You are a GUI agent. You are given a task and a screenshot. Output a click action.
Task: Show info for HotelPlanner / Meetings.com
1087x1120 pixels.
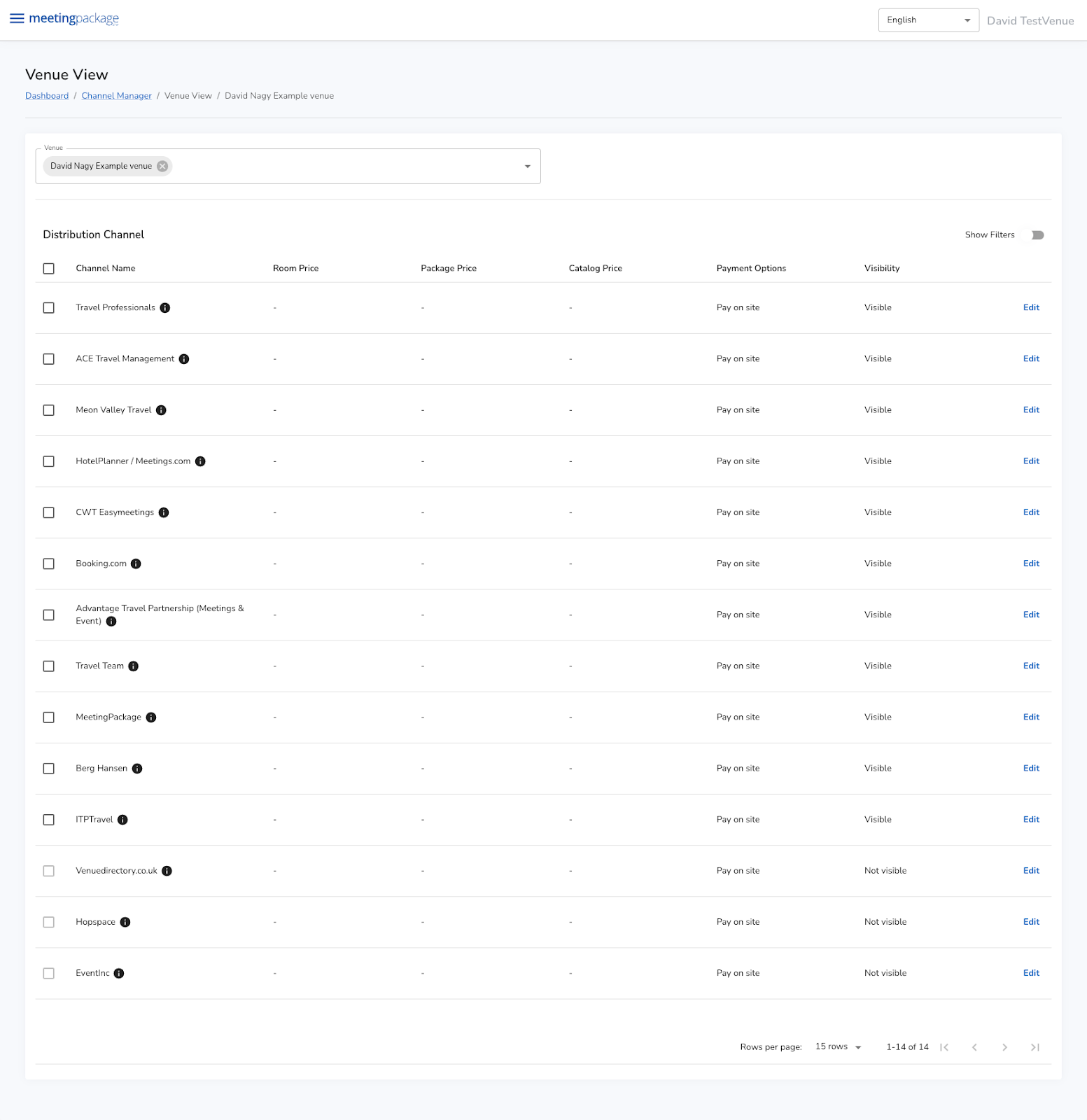point(200,461)
